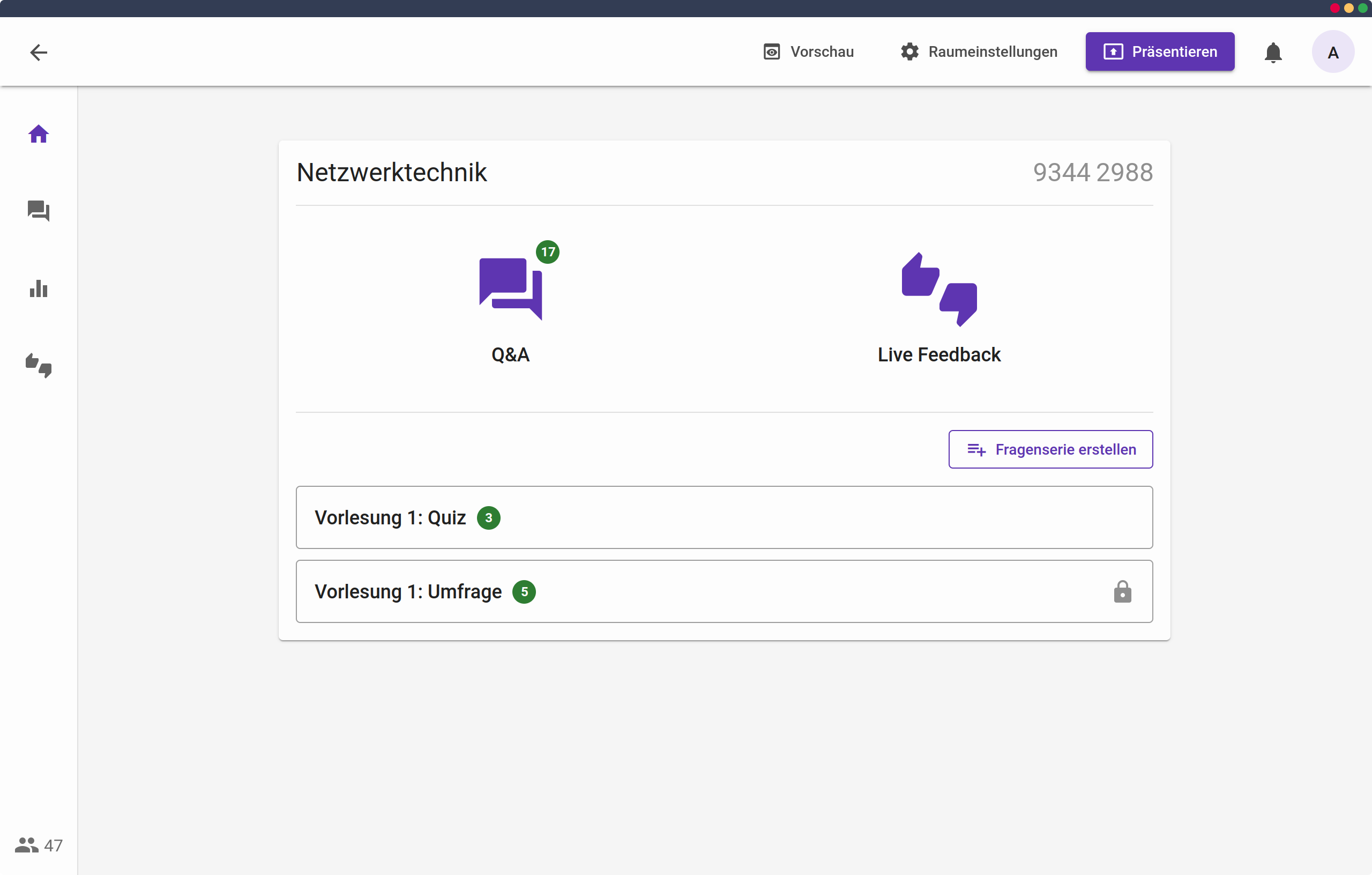Open notifications via the bell icon

click(1273, 52)
